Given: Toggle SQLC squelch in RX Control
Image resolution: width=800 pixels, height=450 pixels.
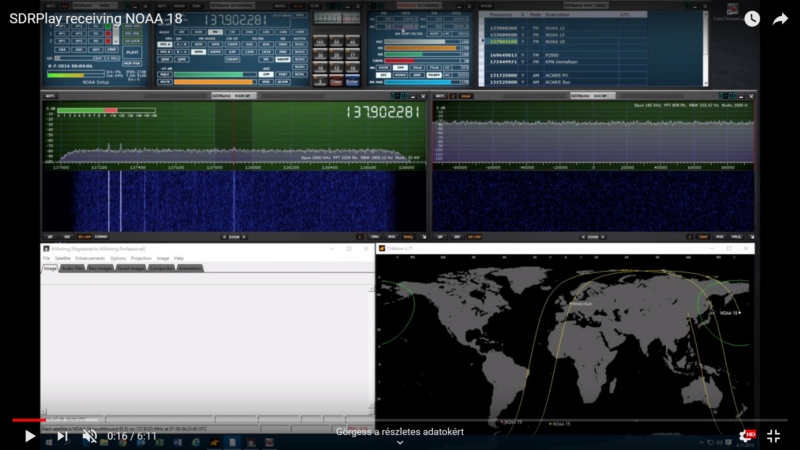Looking at the screenshot, I should [x=165, y=74].
